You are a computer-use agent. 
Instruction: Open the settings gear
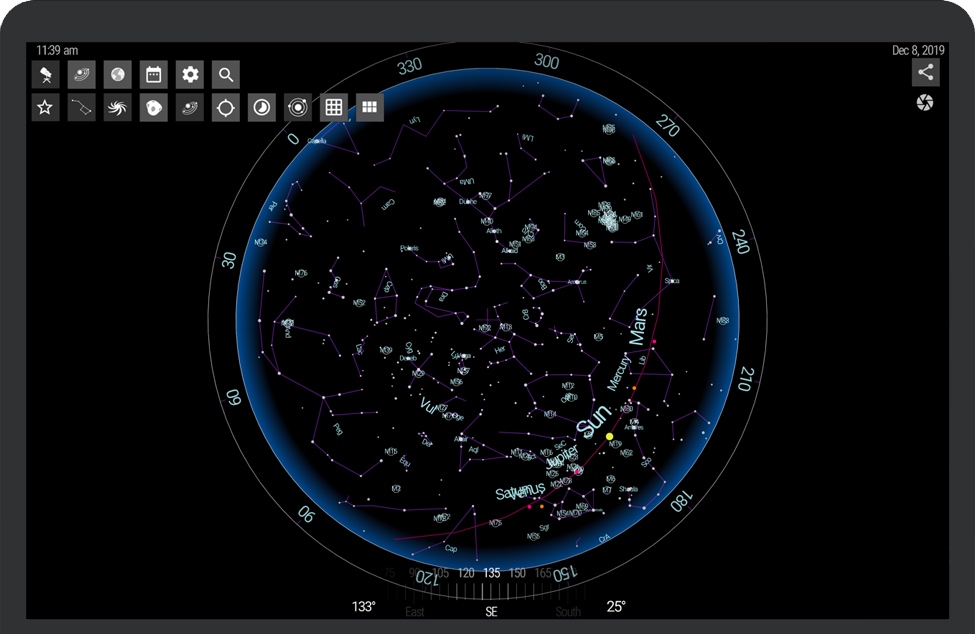point(190,74)
